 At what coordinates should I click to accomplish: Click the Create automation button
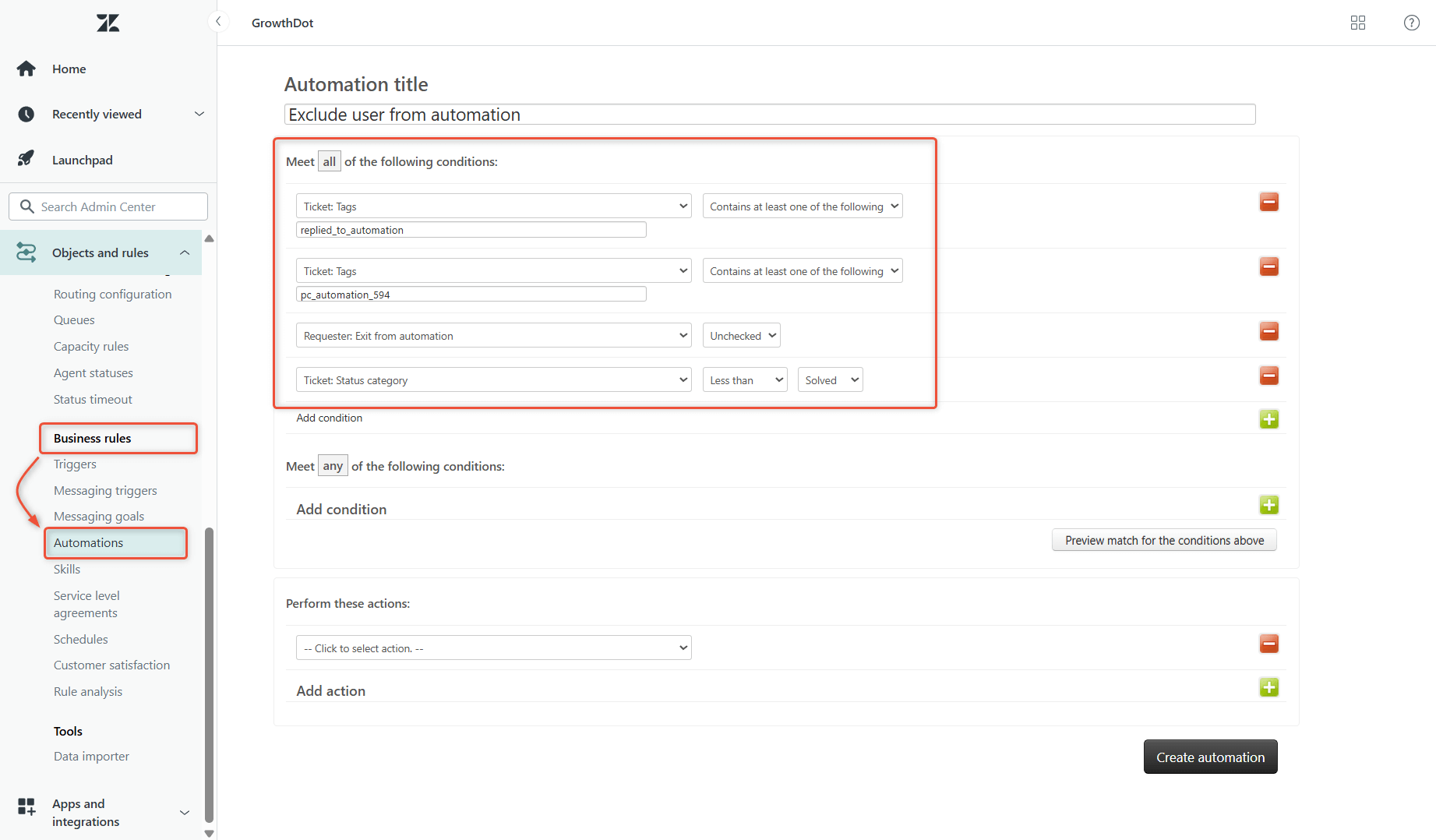pos(1210,757)
